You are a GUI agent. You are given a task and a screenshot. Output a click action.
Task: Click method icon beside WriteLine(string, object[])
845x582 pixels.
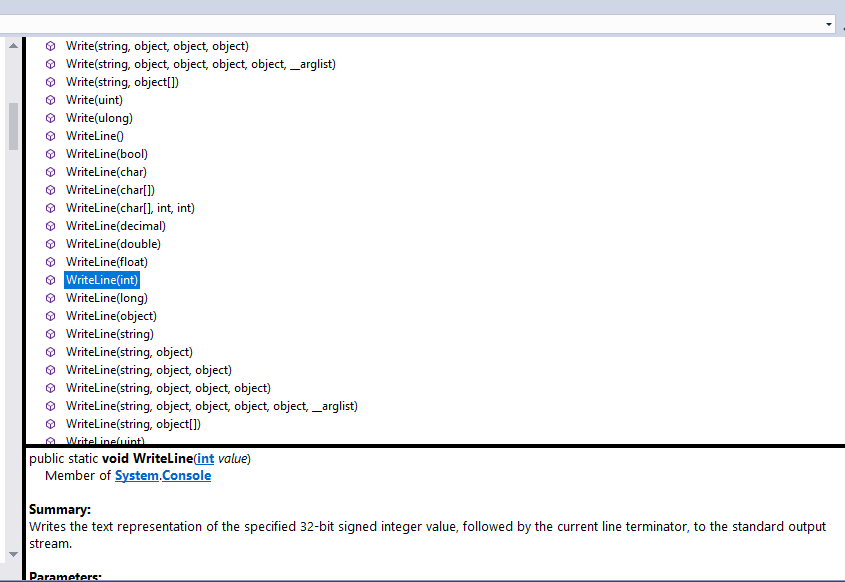pyautogui.click(x=51, y=424)
